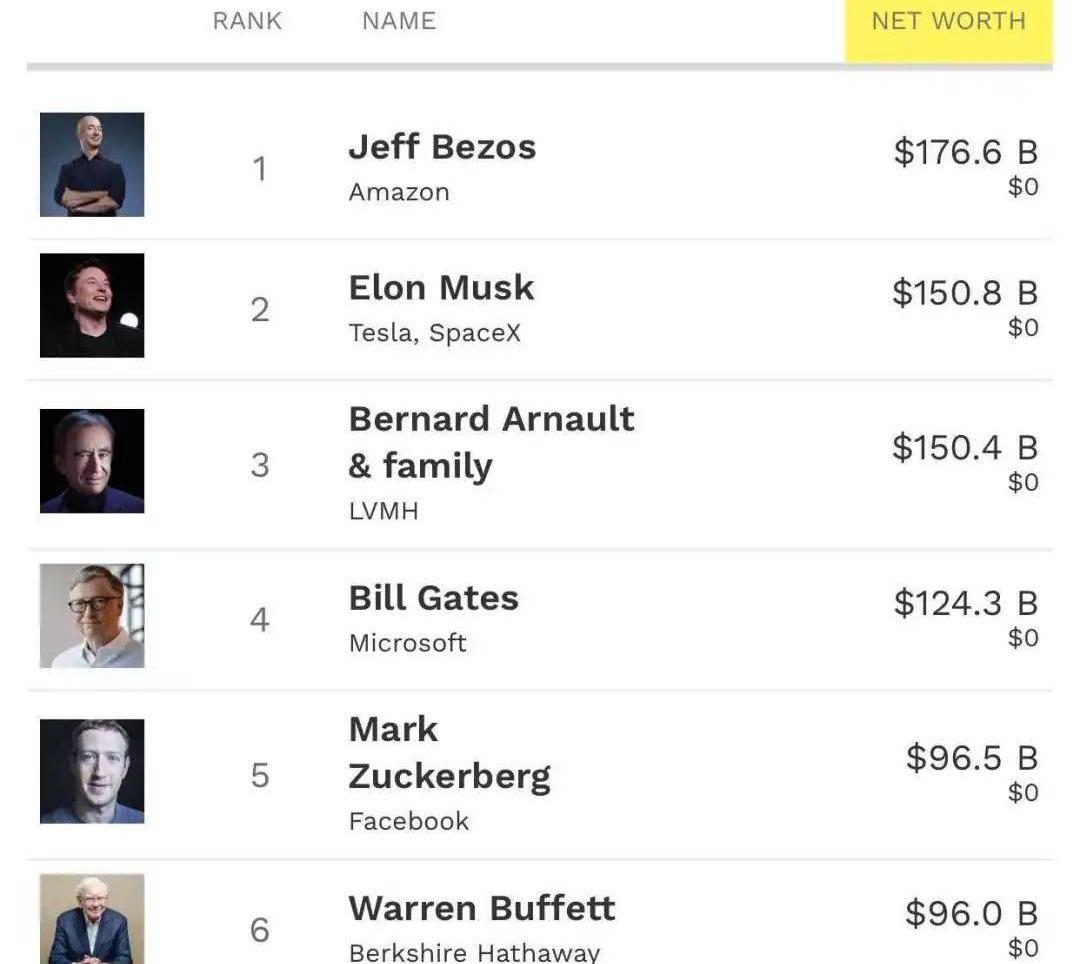
Task: Select the Bill Gates name link
Action: [x=433, y=598]
